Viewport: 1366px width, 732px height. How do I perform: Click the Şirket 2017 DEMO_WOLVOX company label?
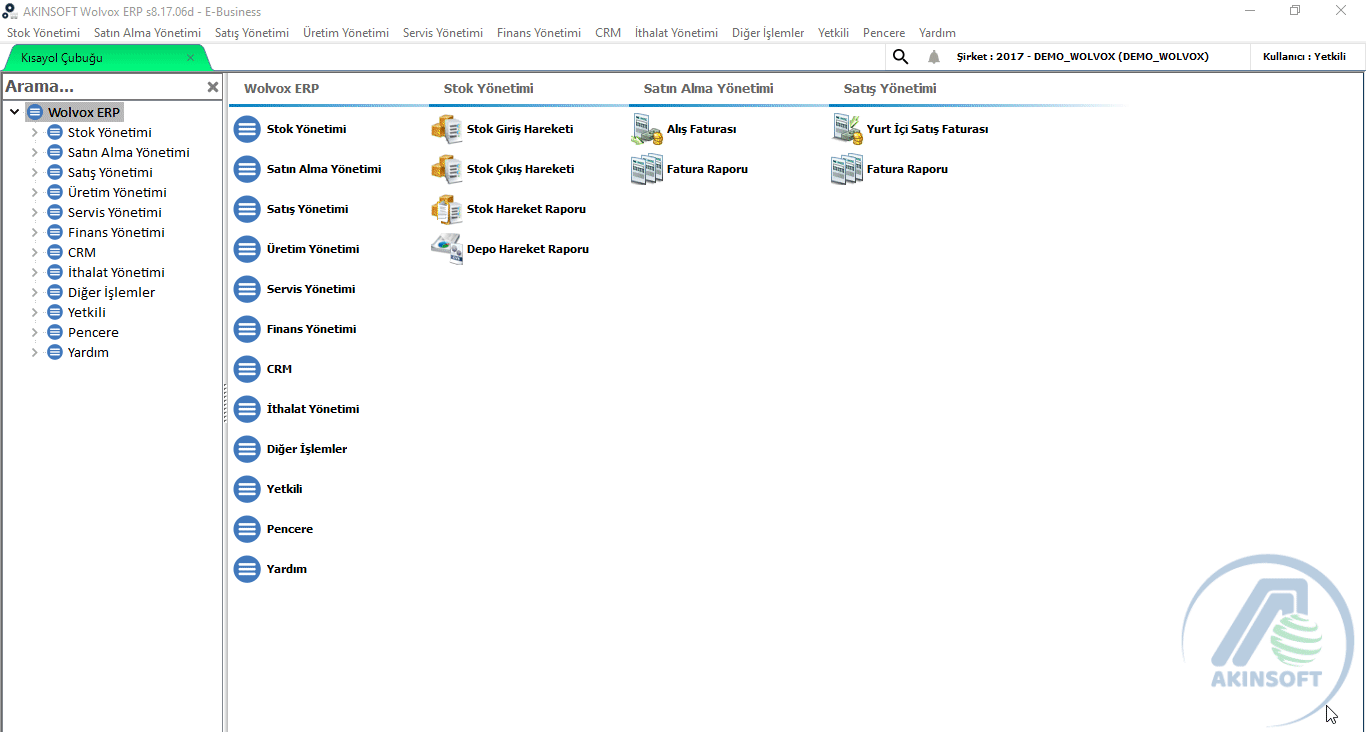1082,57
